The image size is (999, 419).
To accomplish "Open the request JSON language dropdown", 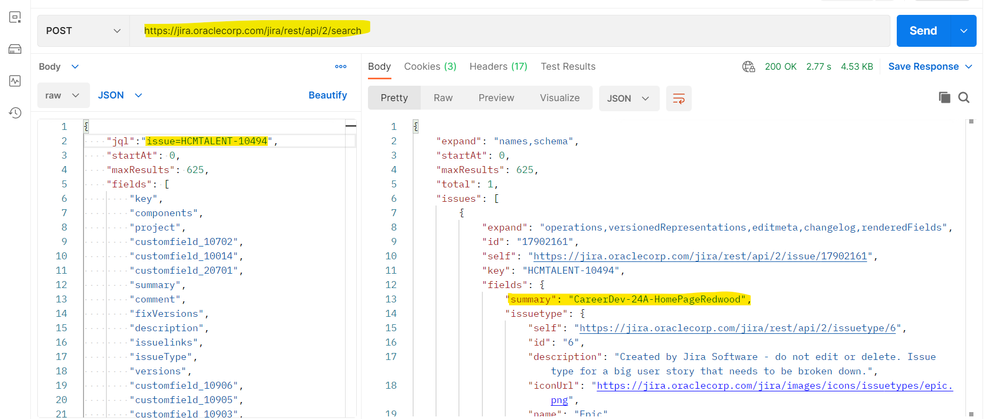I will (120, 95).
